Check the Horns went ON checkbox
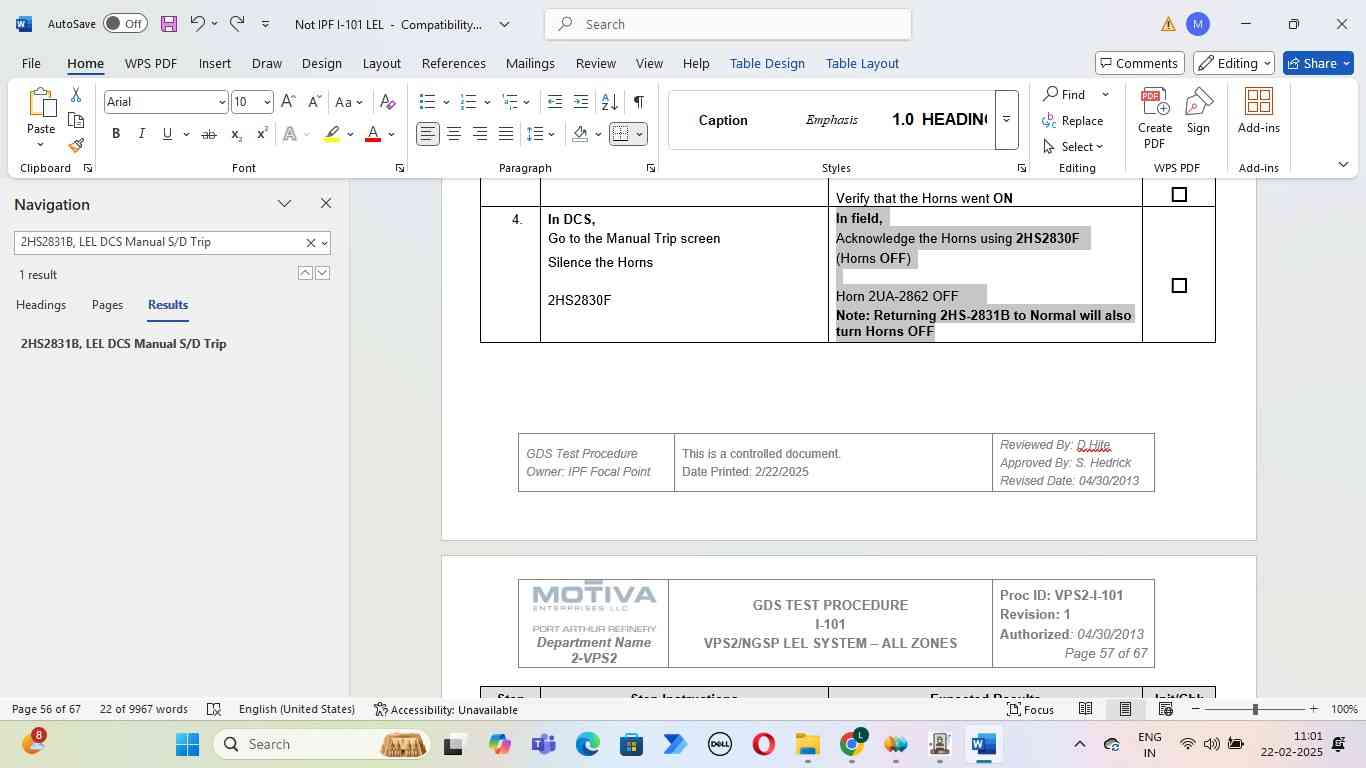 (1179, 195)
